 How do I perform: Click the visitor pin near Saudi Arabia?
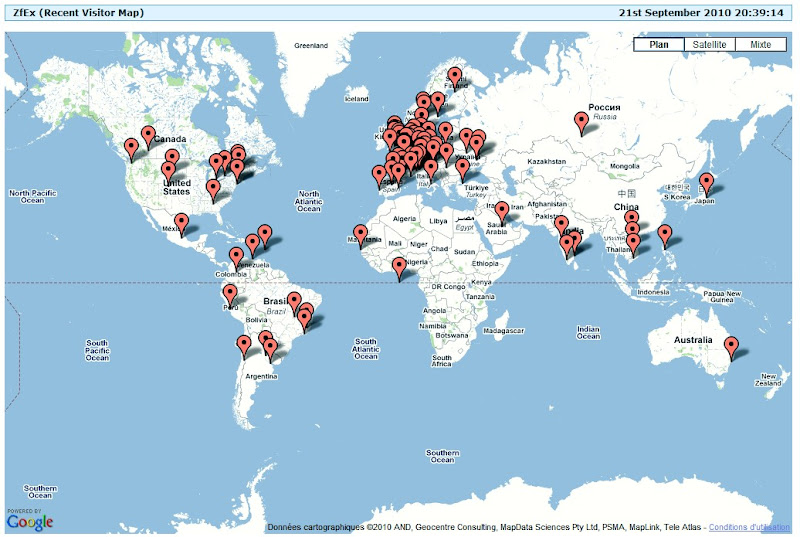[502, 213]
